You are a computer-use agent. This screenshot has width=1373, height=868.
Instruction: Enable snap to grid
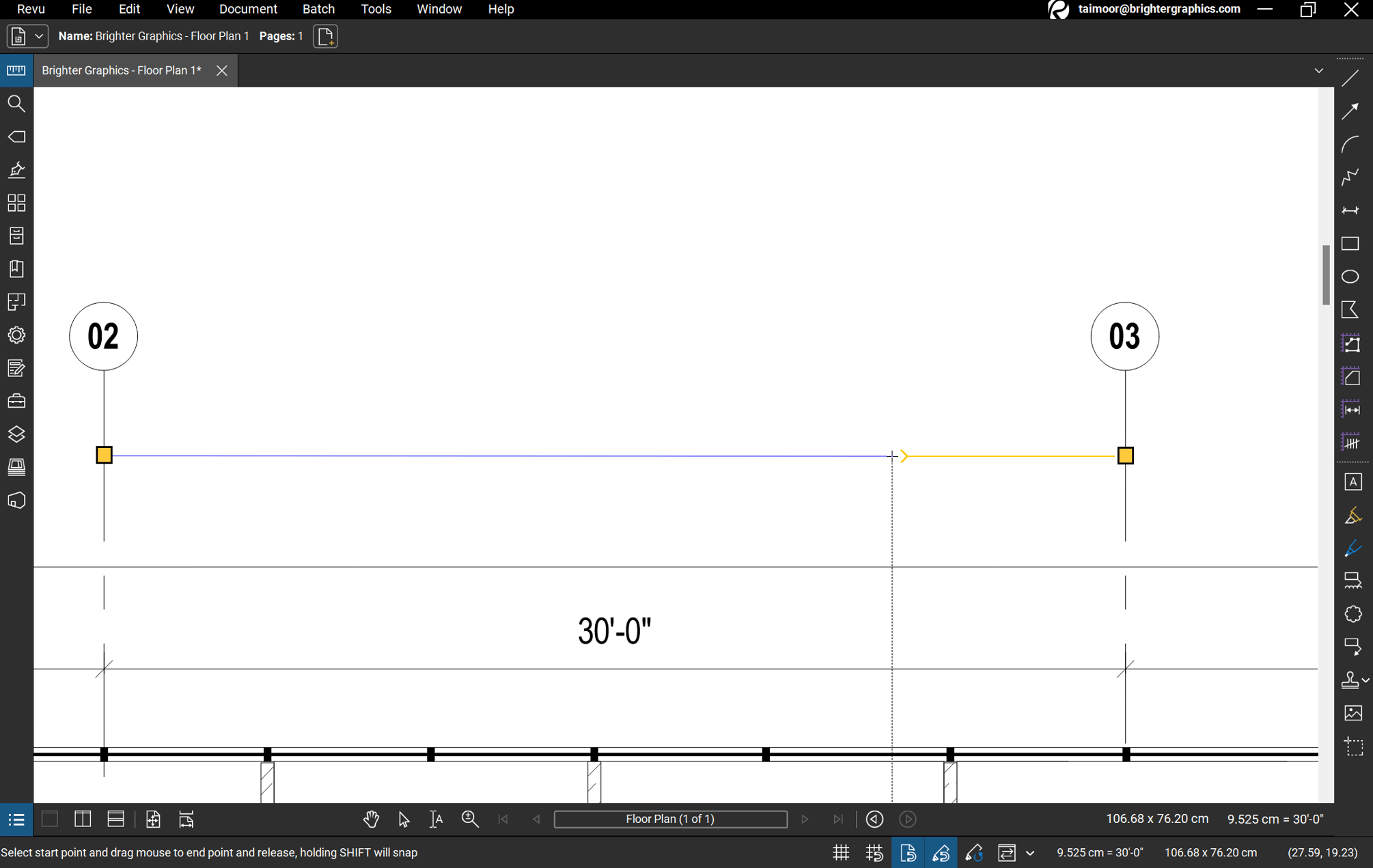[874, 852]
